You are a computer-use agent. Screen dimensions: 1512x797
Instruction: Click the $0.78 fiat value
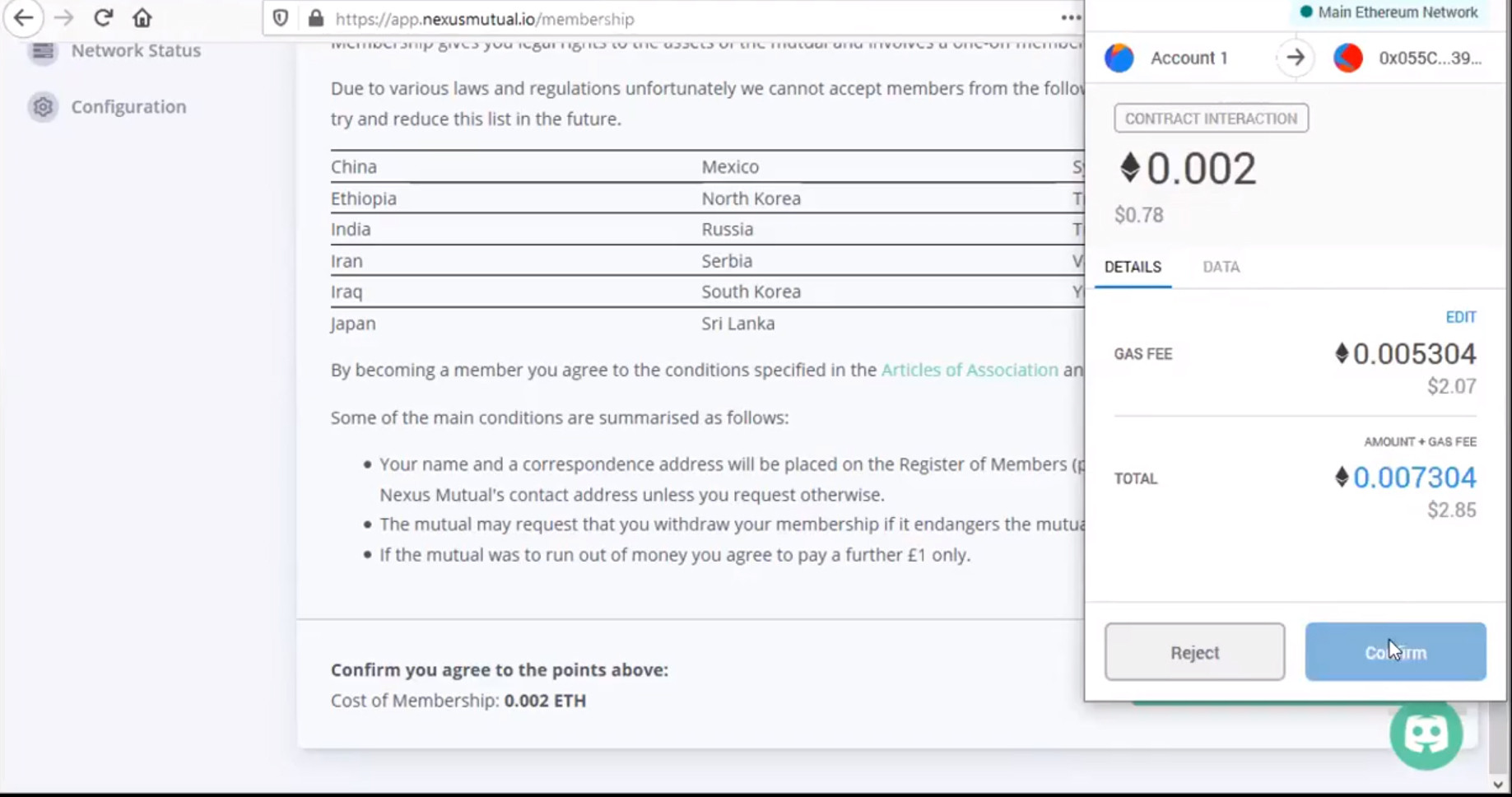(1138, 216)
